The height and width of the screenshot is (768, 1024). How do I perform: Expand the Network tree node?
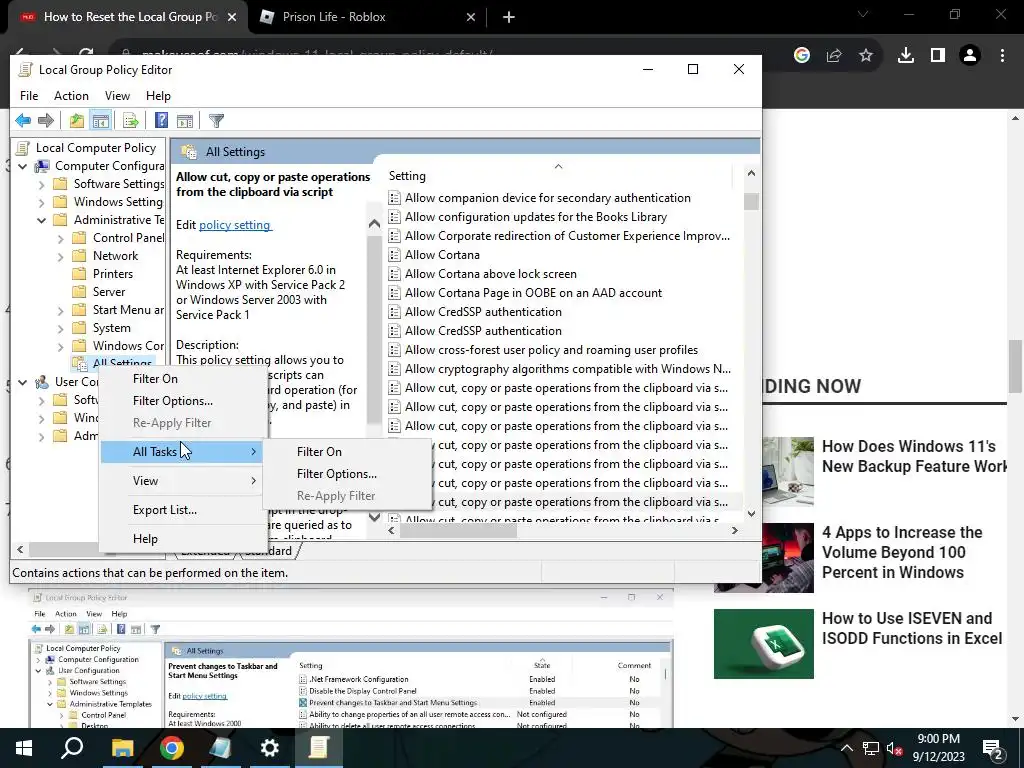click(61, 257)
